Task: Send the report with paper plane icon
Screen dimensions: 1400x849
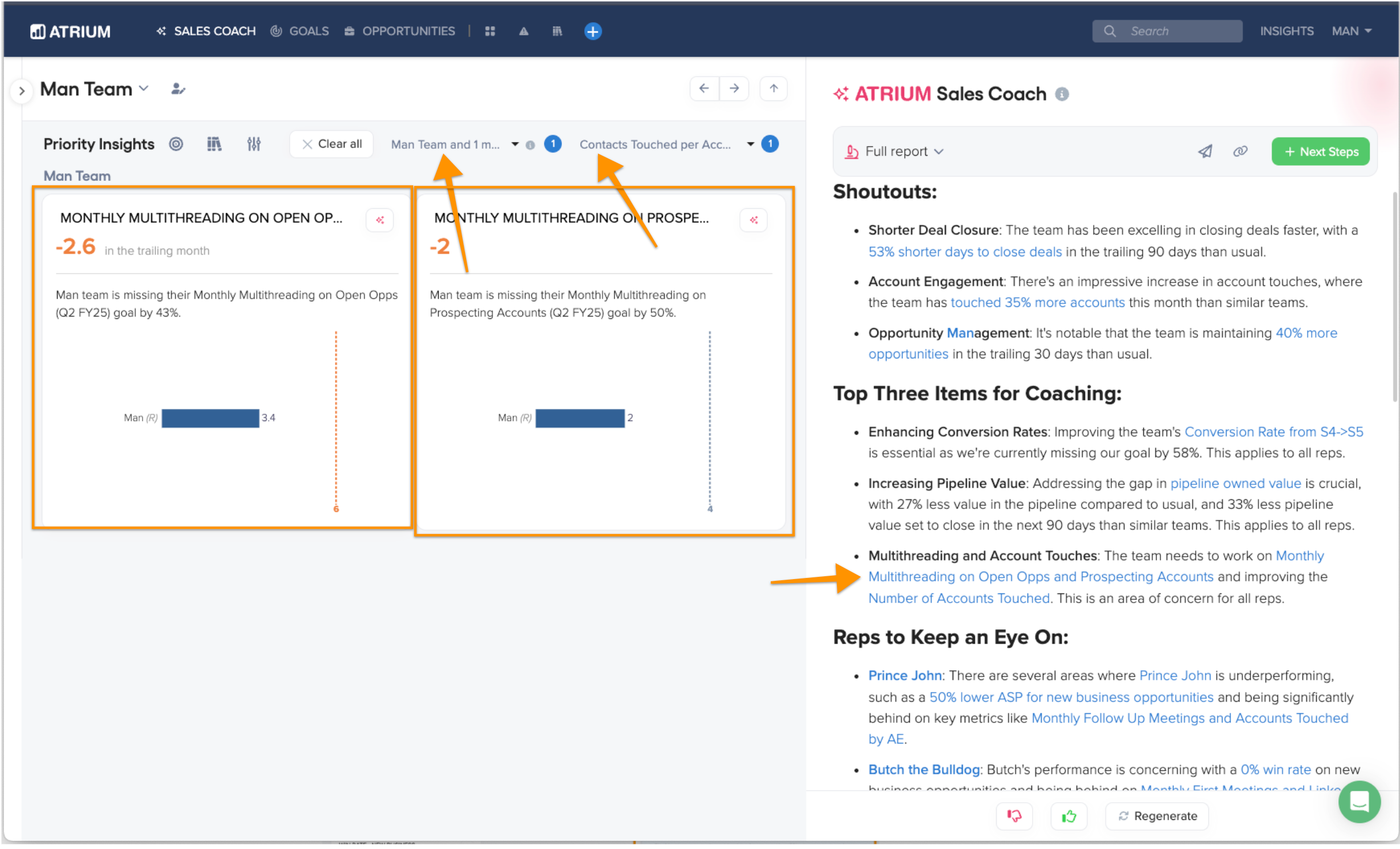Action: [1204, 151]
